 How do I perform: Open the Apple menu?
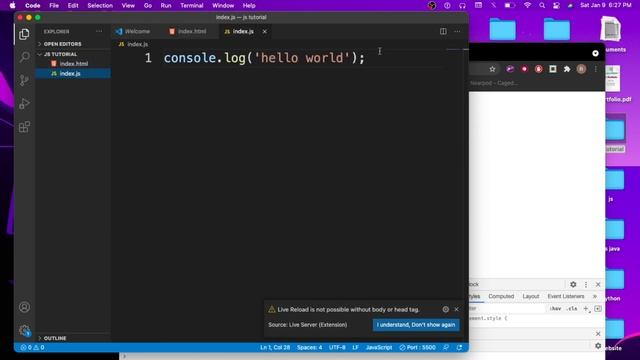pyautogui.click(x=13, y=6)
